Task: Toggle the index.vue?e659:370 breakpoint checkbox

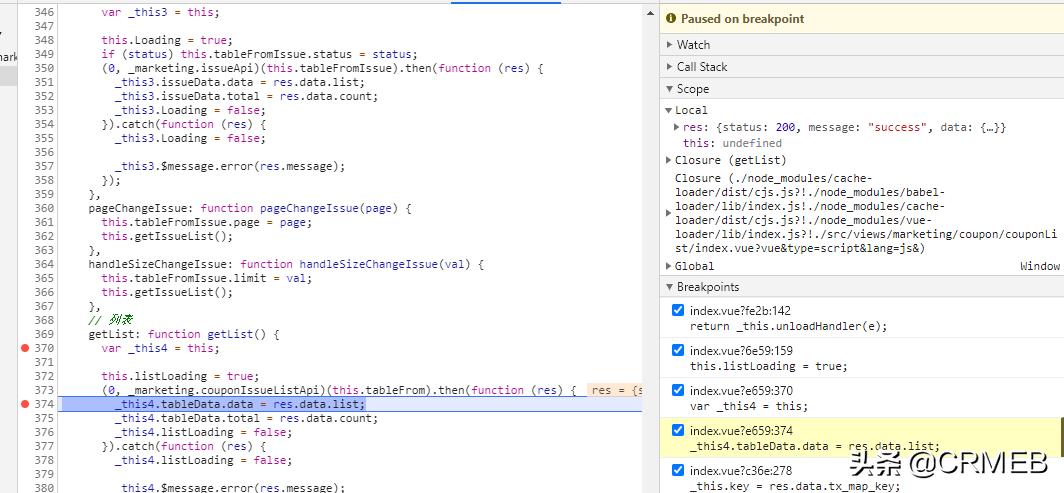Action: coord(678,390)
